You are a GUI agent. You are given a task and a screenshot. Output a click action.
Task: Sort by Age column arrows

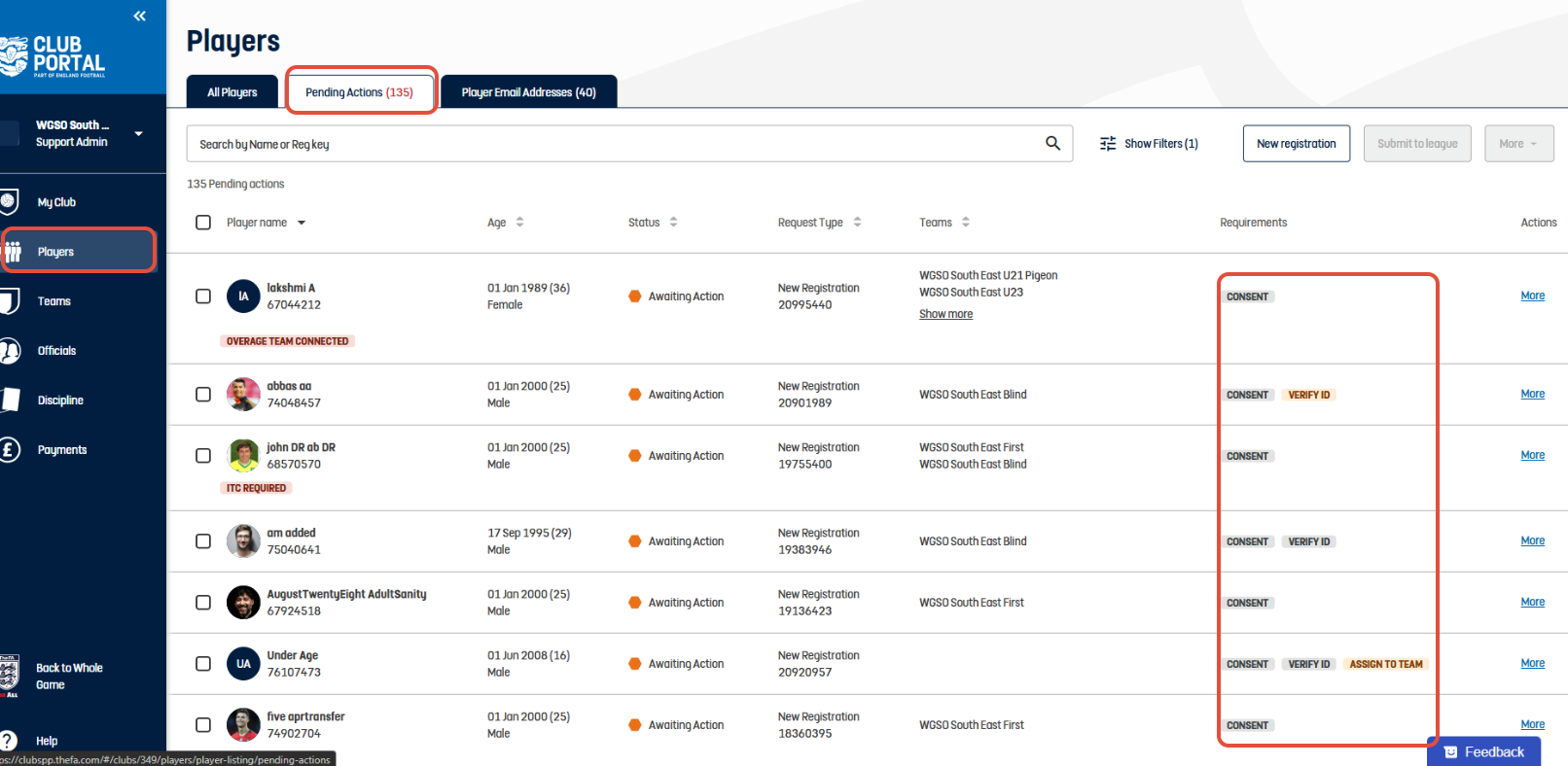click(x=519, y=223)
